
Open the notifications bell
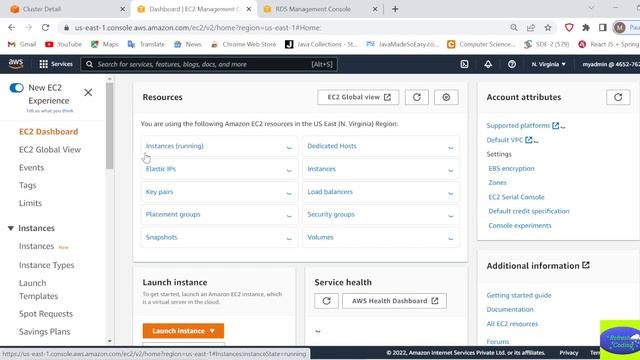[488, 64]
